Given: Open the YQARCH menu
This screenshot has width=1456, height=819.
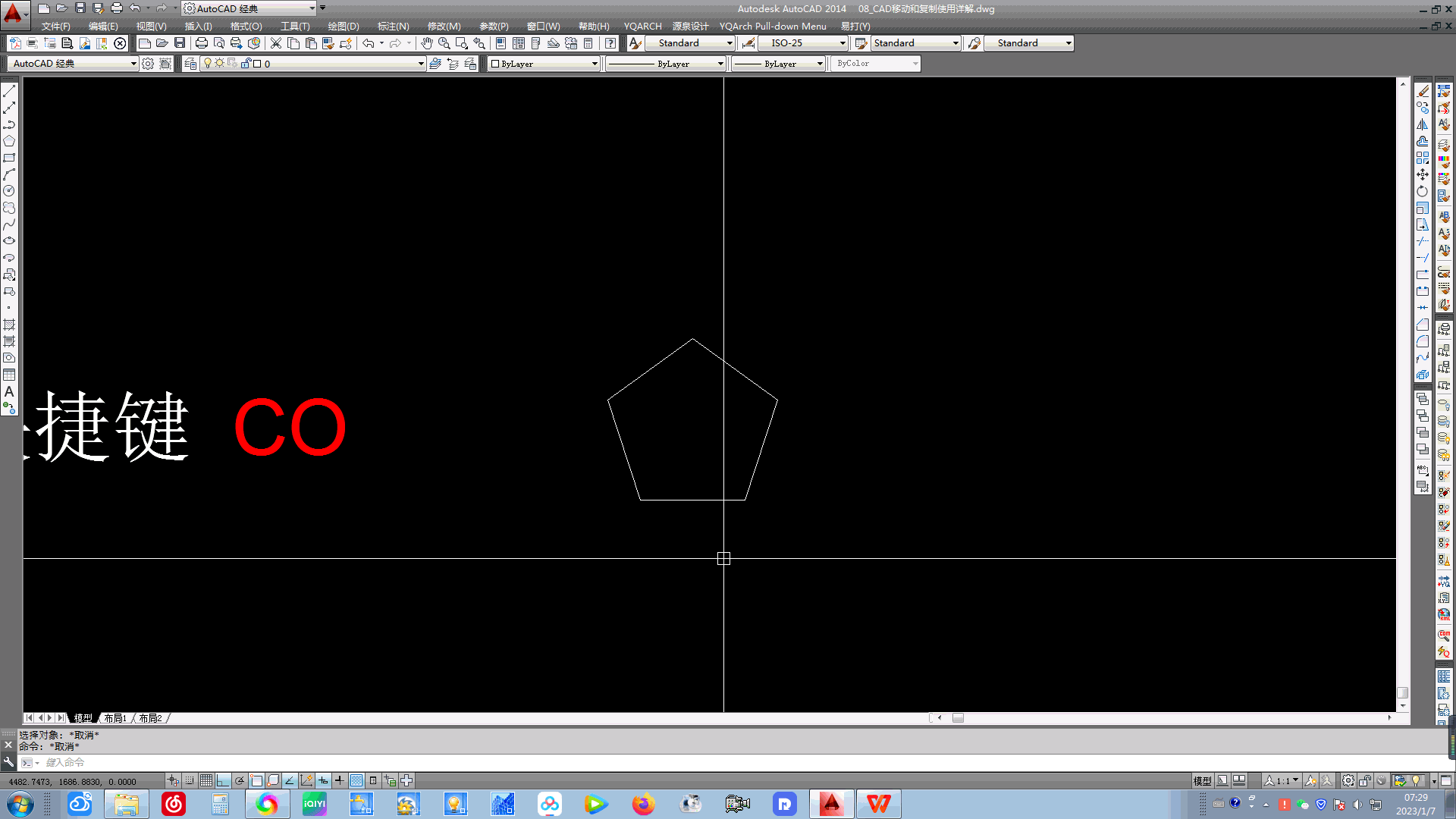Looking at the screenshot, I should click(642, 26).
